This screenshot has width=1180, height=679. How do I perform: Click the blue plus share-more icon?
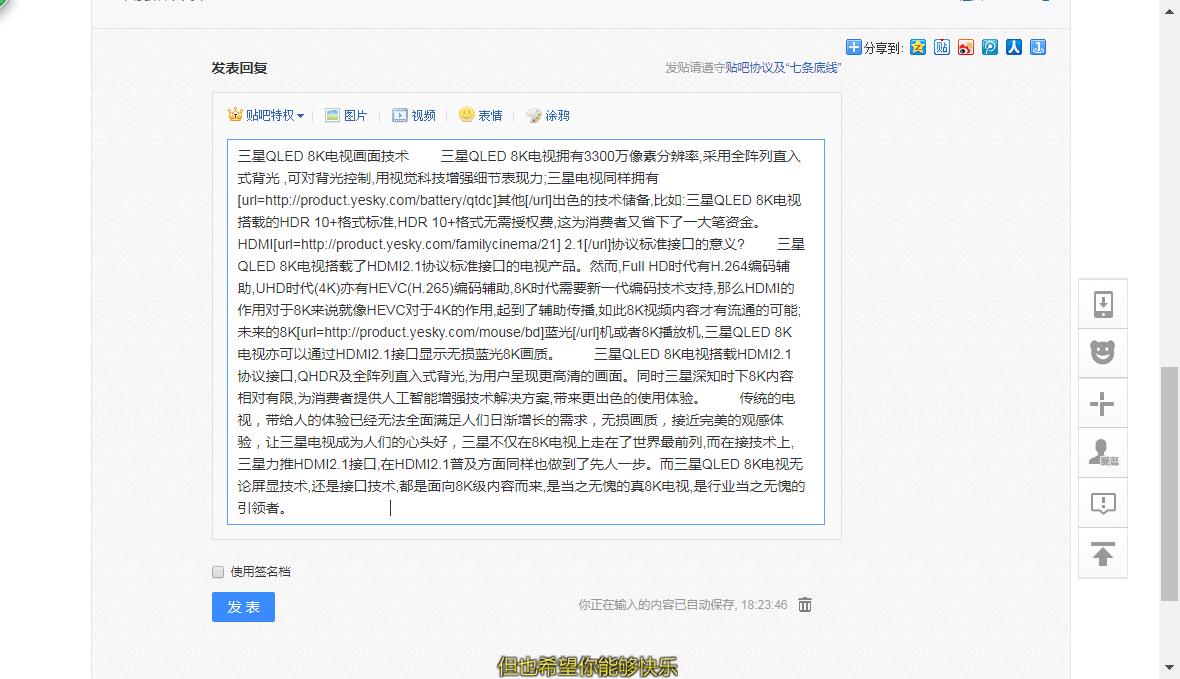853,47
